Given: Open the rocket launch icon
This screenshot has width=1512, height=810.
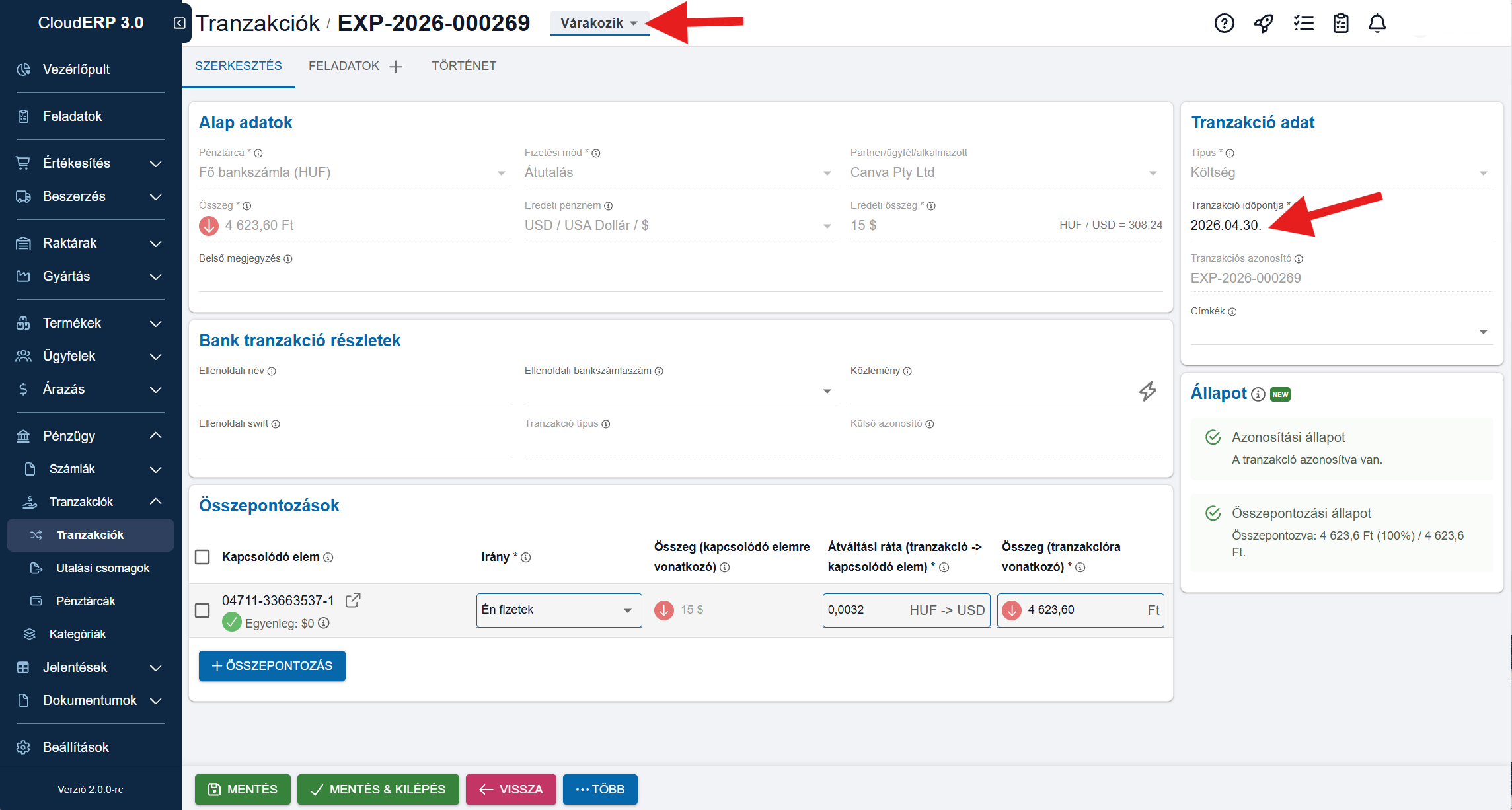Looking at the screenshot, I should pyautogui.click(x=1264, y=24).
